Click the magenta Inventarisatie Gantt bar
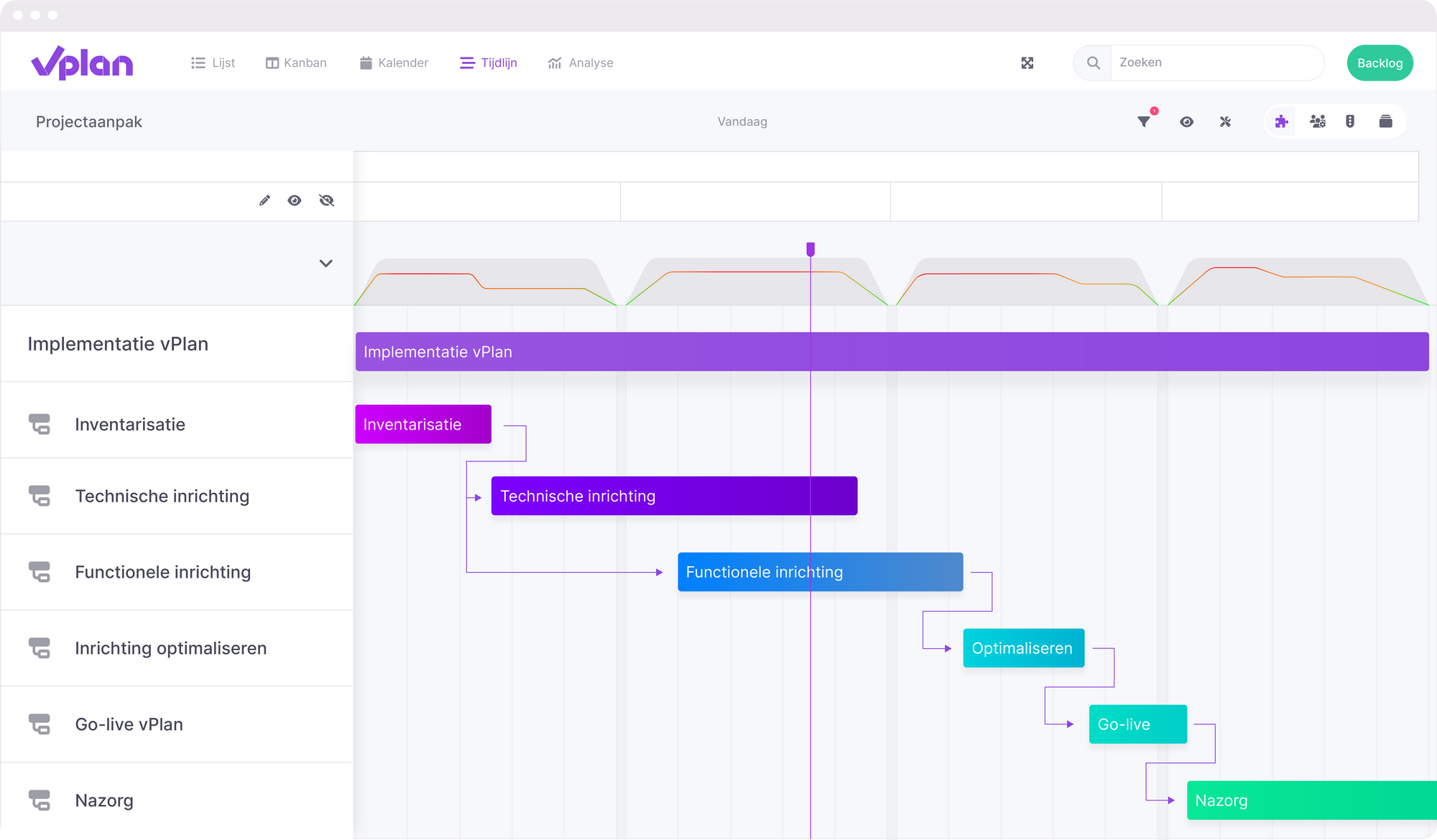 click(x=423, y=424)
